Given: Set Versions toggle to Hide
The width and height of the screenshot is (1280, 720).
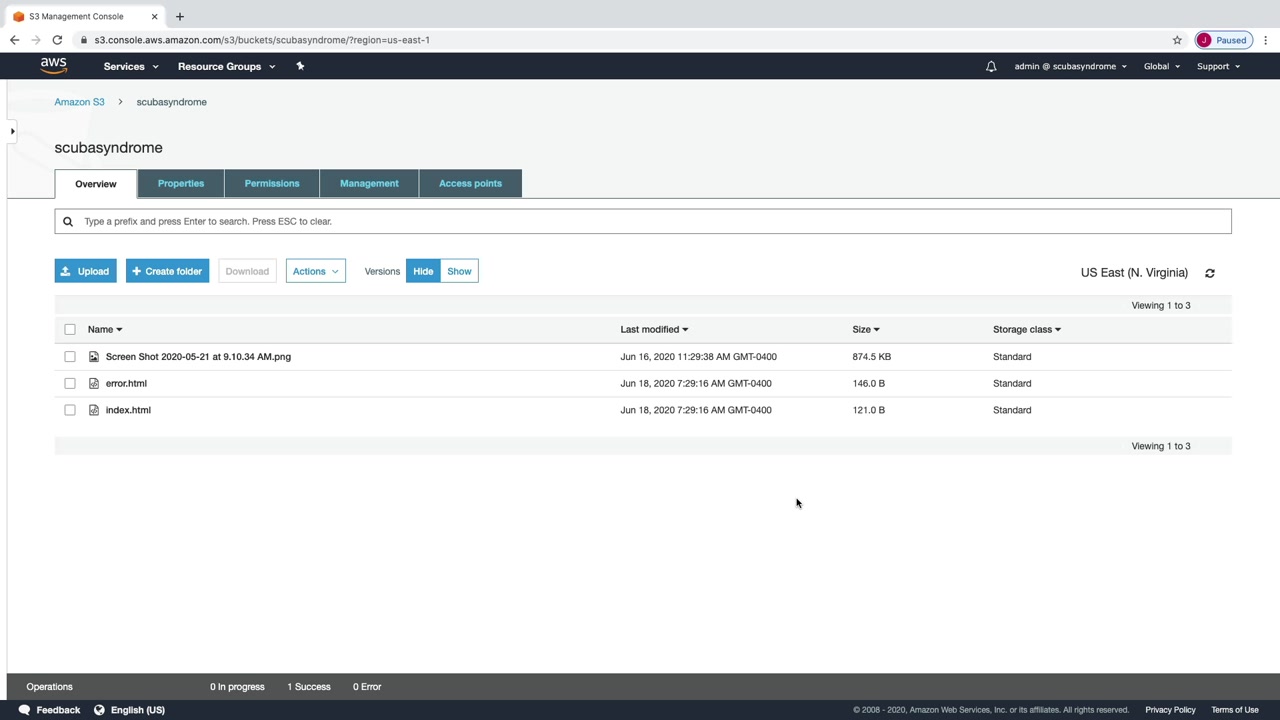Looking at the screenshot, I should click(x=423, y=271).
